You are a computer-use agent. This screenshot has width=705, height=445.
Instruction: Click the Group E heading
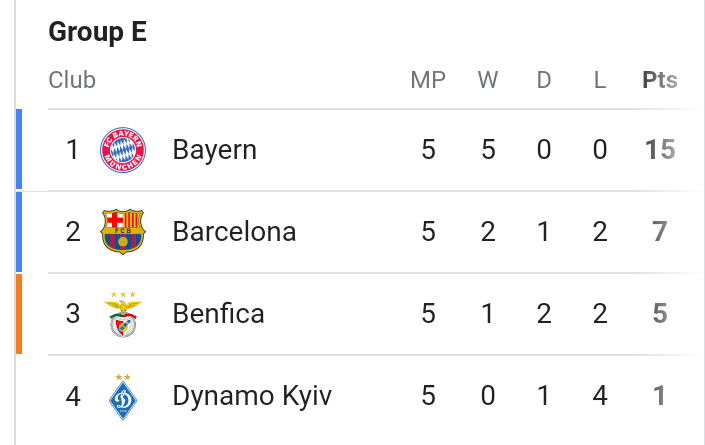coord(98,32)
